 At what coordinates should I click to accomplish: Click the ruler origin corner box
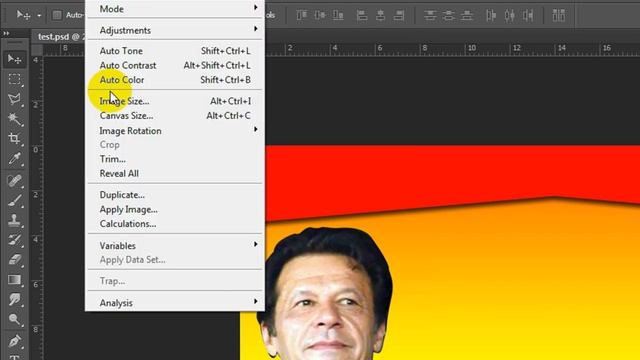tap(37, 50)
